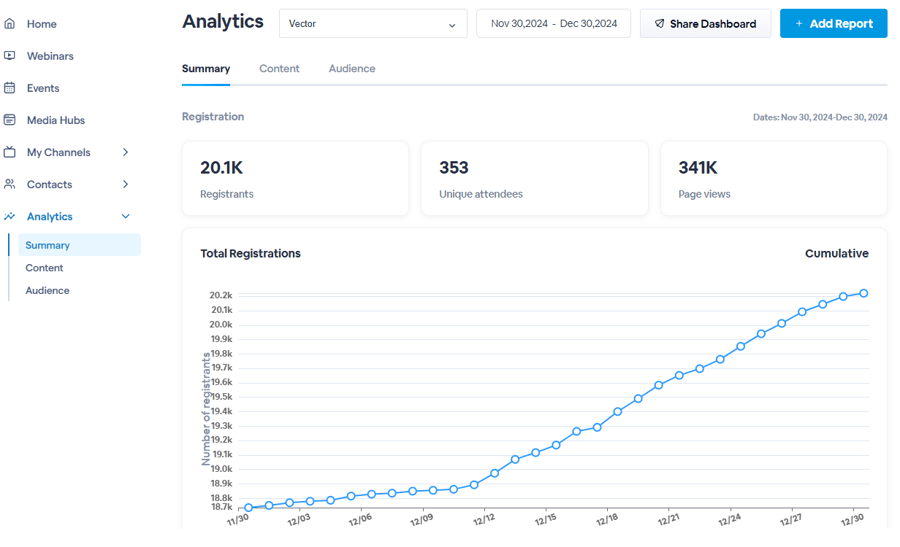Click the Events calendar icon
The width and height of the screenshot is (900, 547).
pos(10,88)
